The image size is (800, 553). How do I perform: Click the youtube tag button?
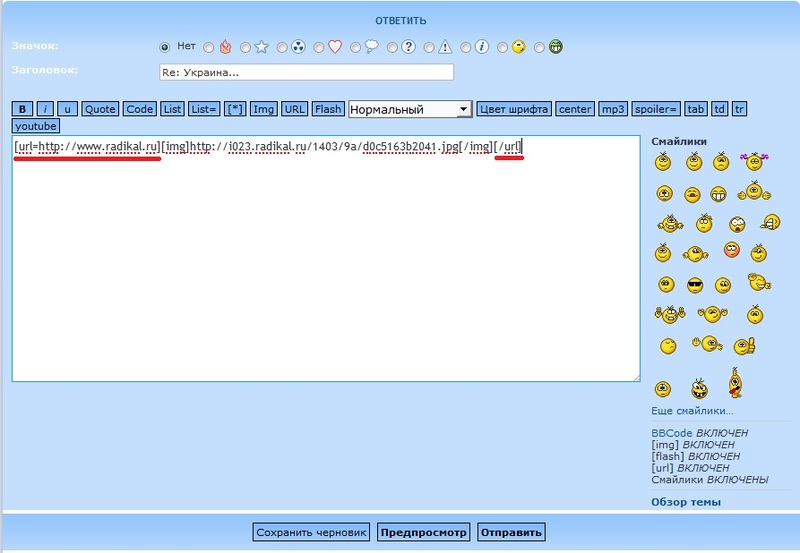click(x=36, y=126)
